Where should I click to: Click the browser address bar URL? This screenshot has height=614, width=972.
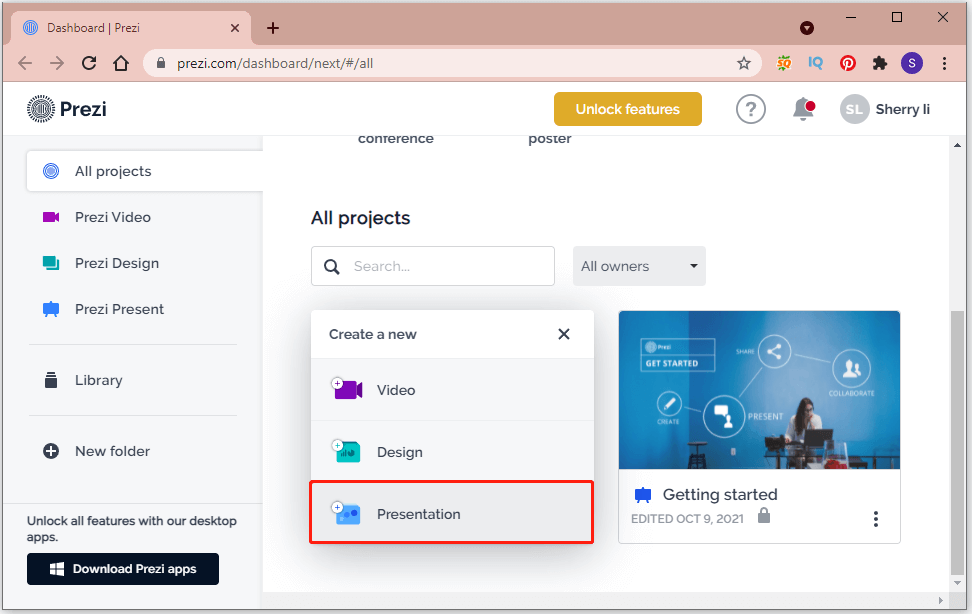coord(275,63)
